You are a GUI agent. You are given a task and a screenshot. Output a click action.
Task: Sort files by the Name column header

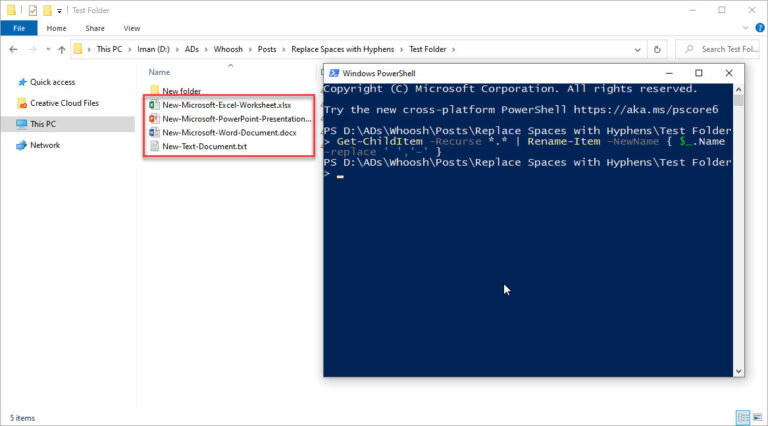click(x=160, y=72)
